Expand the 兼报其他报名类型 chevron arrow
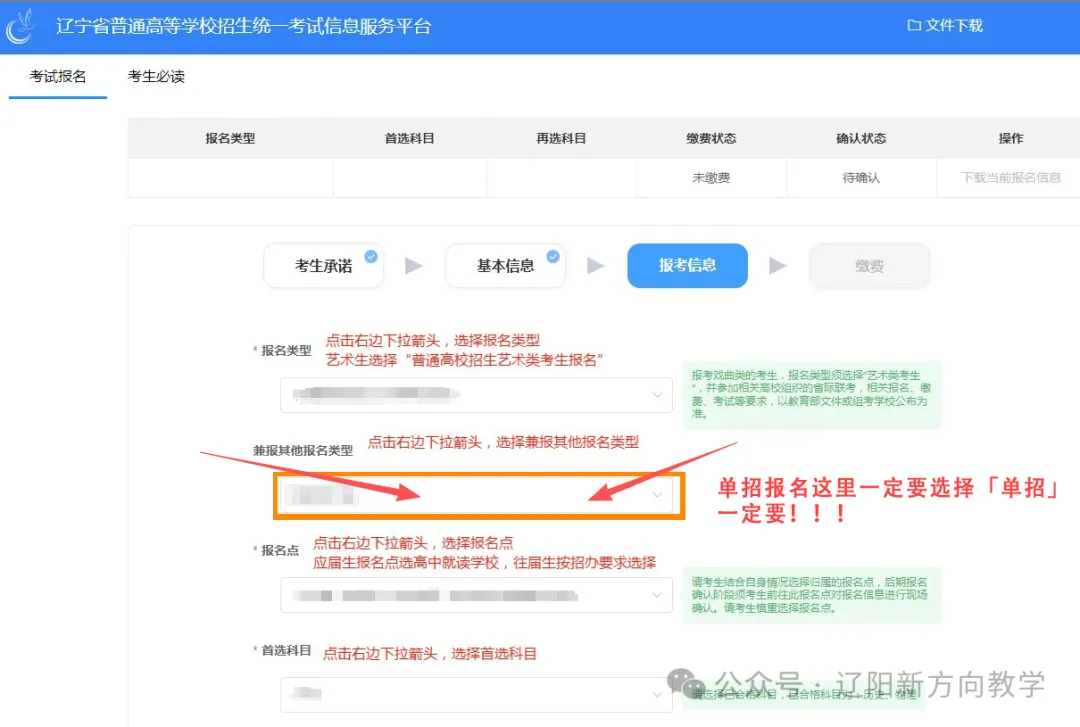Viewport: 1080px width, 727px height. pos(657,495)
